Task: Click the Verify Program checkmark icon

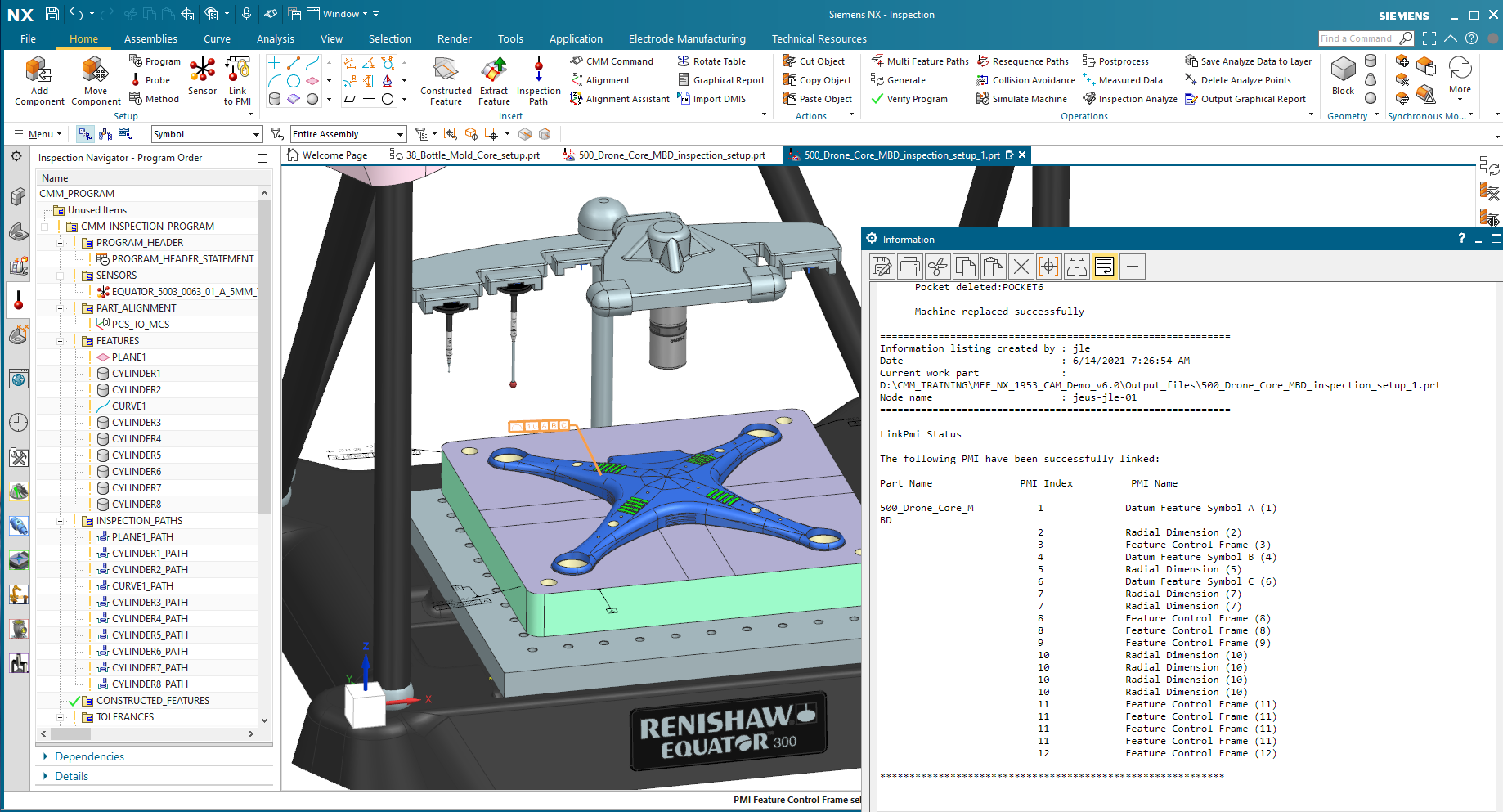Action: [877, 99]
